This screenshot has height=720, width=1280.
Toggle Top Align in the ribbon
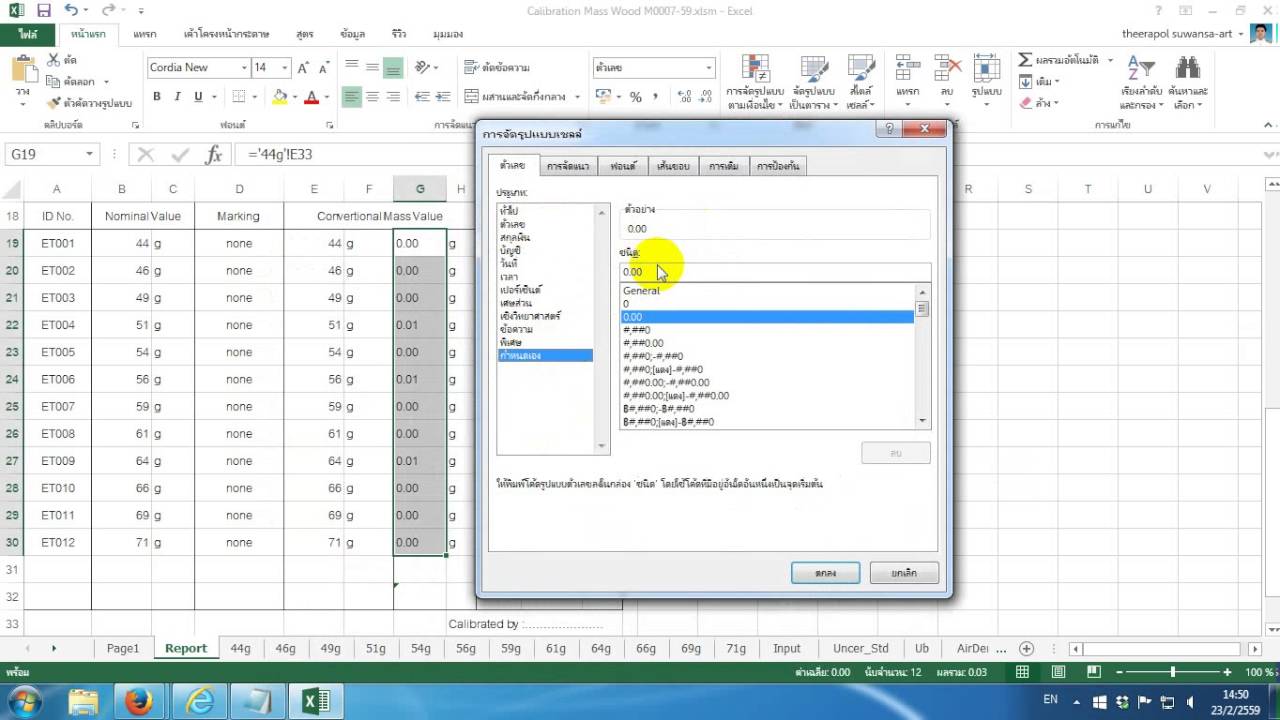pos(352,67)
